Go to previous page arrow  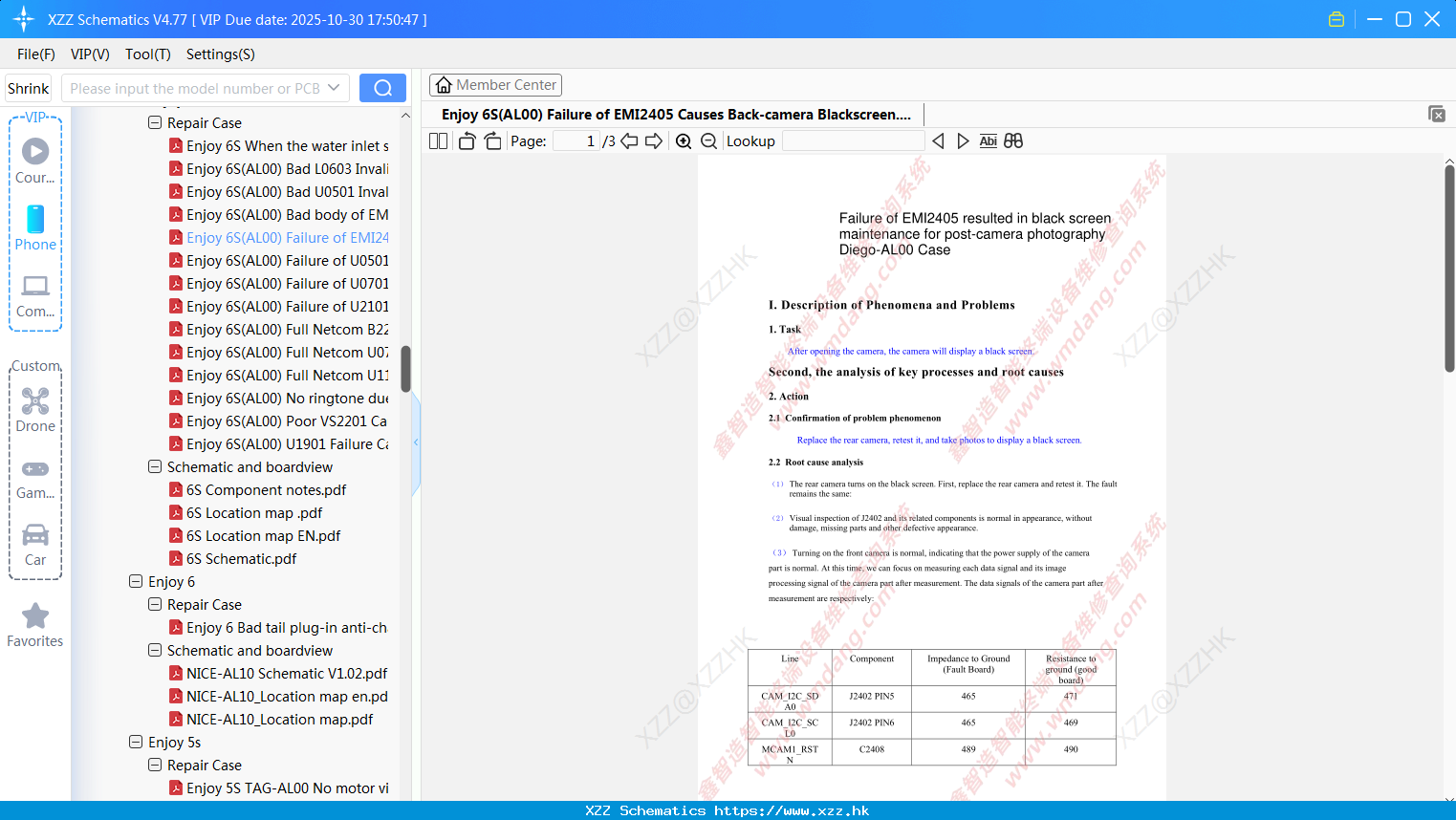pyautogui.click(x=629, y=140)
